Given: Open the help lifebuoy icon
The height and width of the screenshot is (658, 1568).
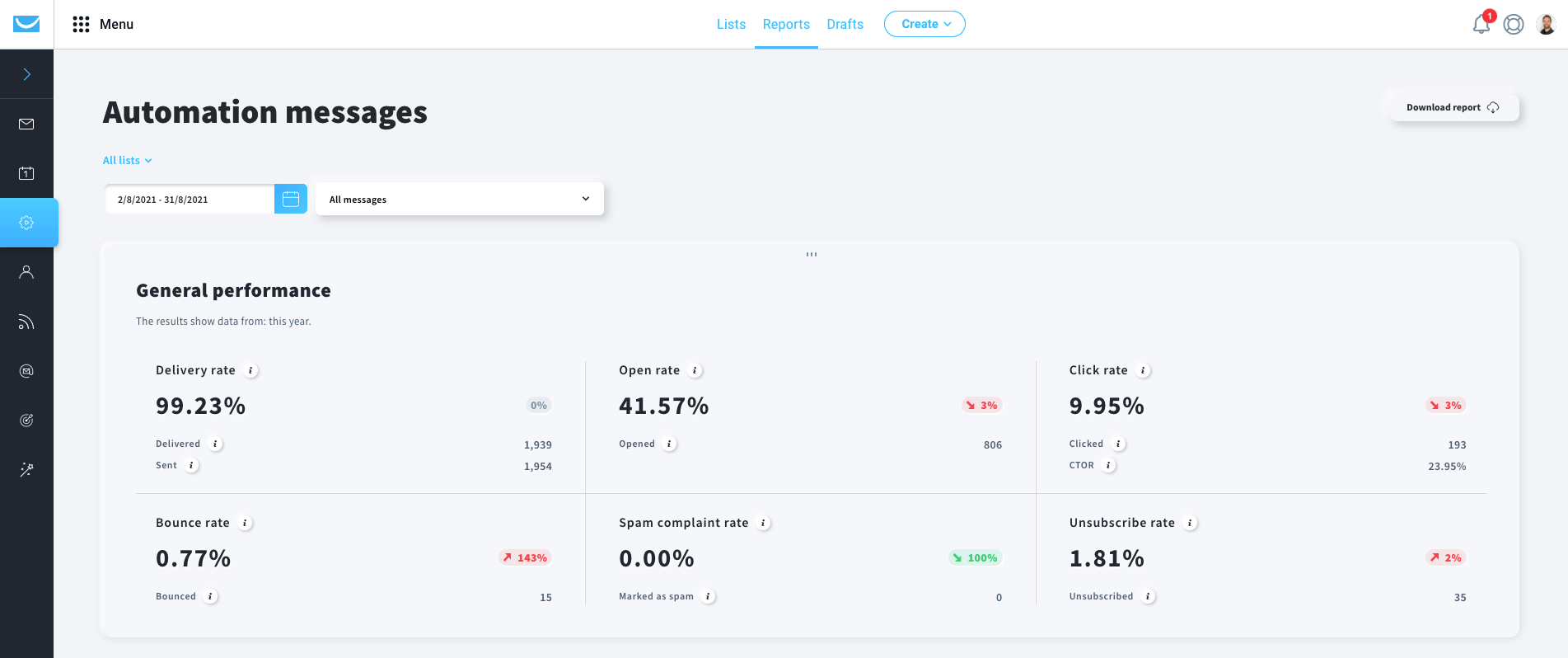Looking at the screenshot, I should pyautogui.click(x=1514, y=25).
